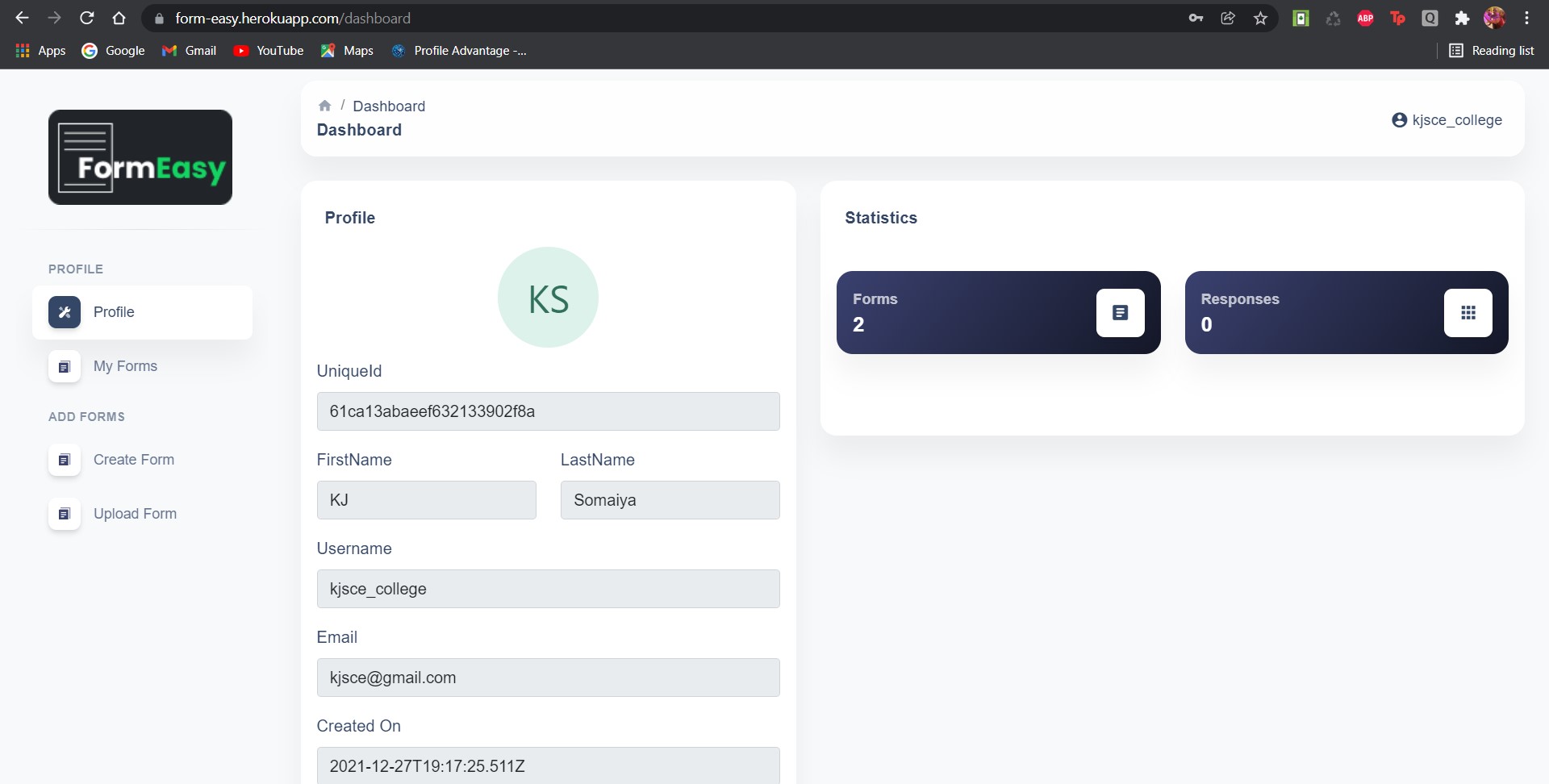Click the My Forms document icon
Image resolution: width=1549 pixels, height=784 pixels.
[64, 366]
